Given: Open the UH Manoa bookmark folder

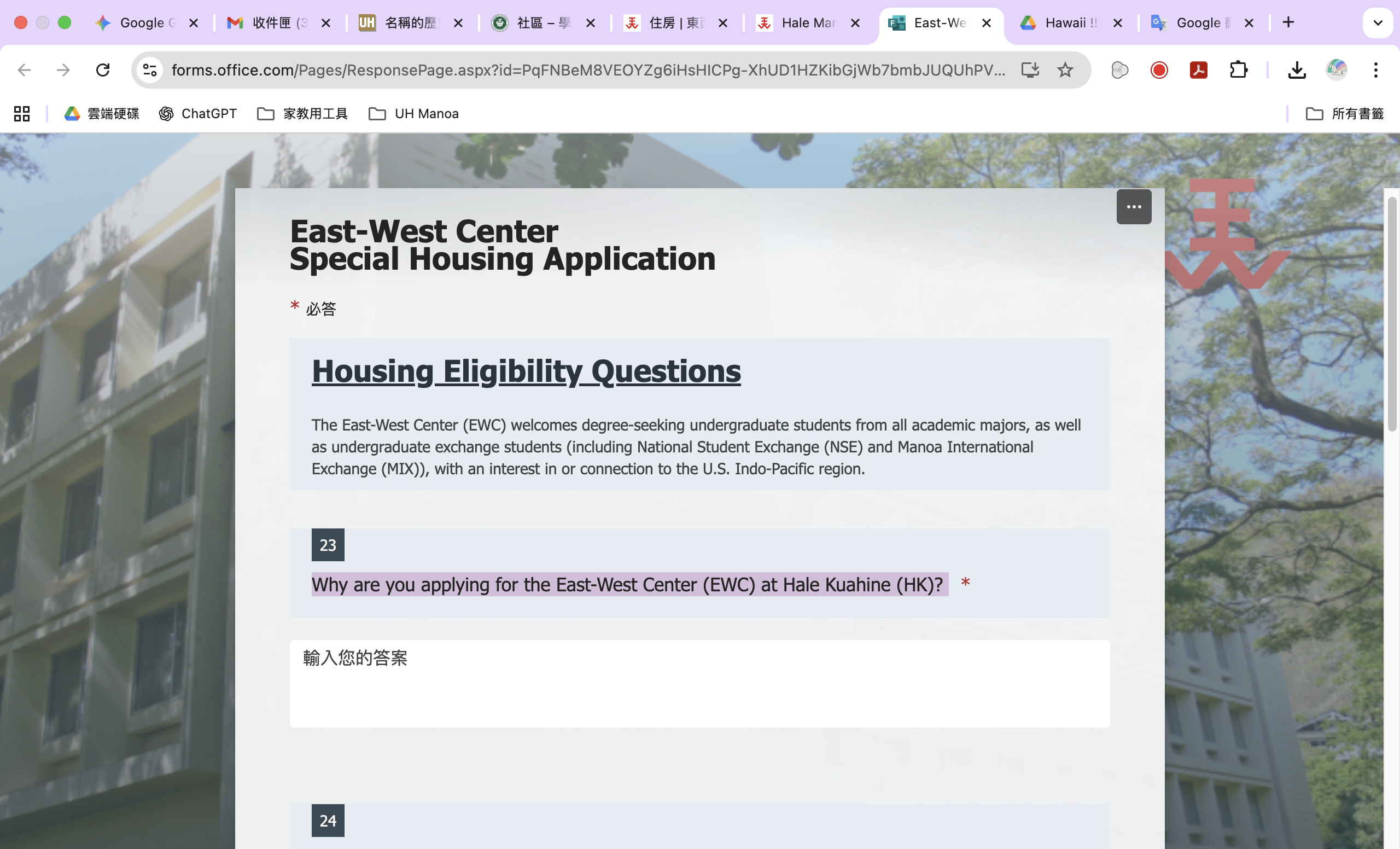Looking at the screenshot, I should coord(413,114).
